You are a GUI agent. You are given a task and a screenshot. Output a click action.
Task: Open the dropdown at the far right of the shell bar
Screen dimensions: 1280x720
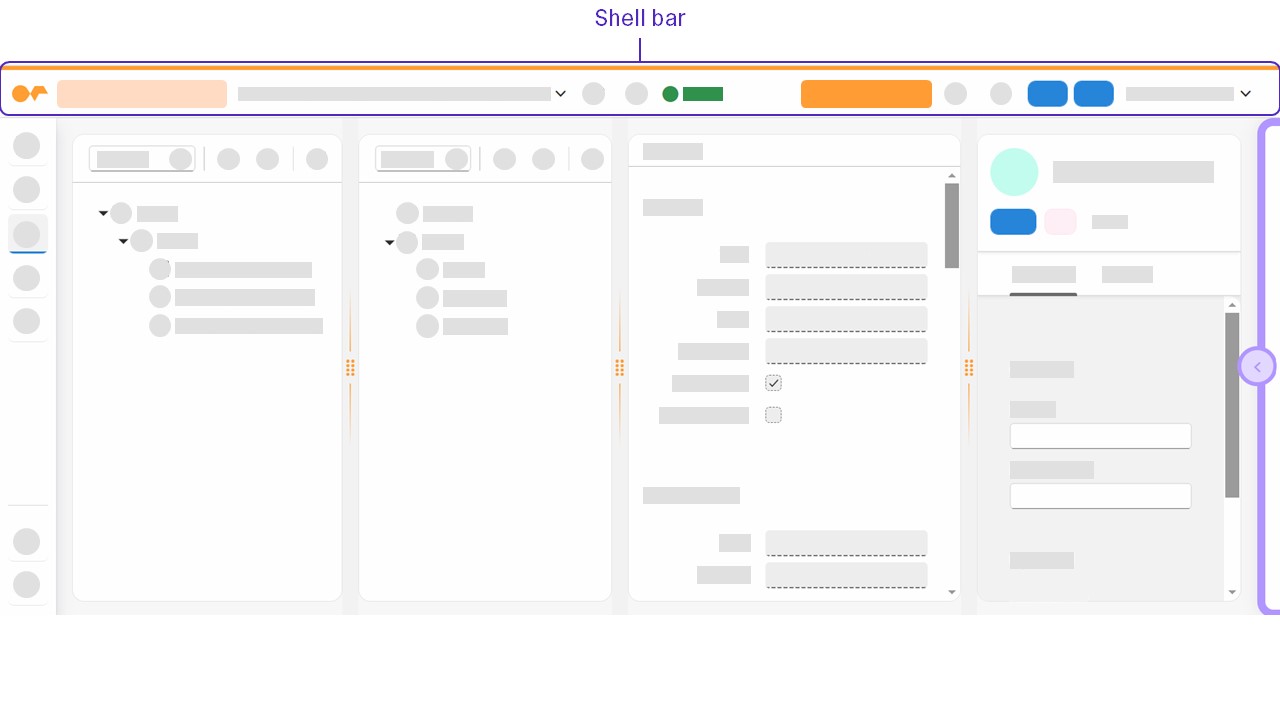pyautogui.click(x=1246, y=93)
